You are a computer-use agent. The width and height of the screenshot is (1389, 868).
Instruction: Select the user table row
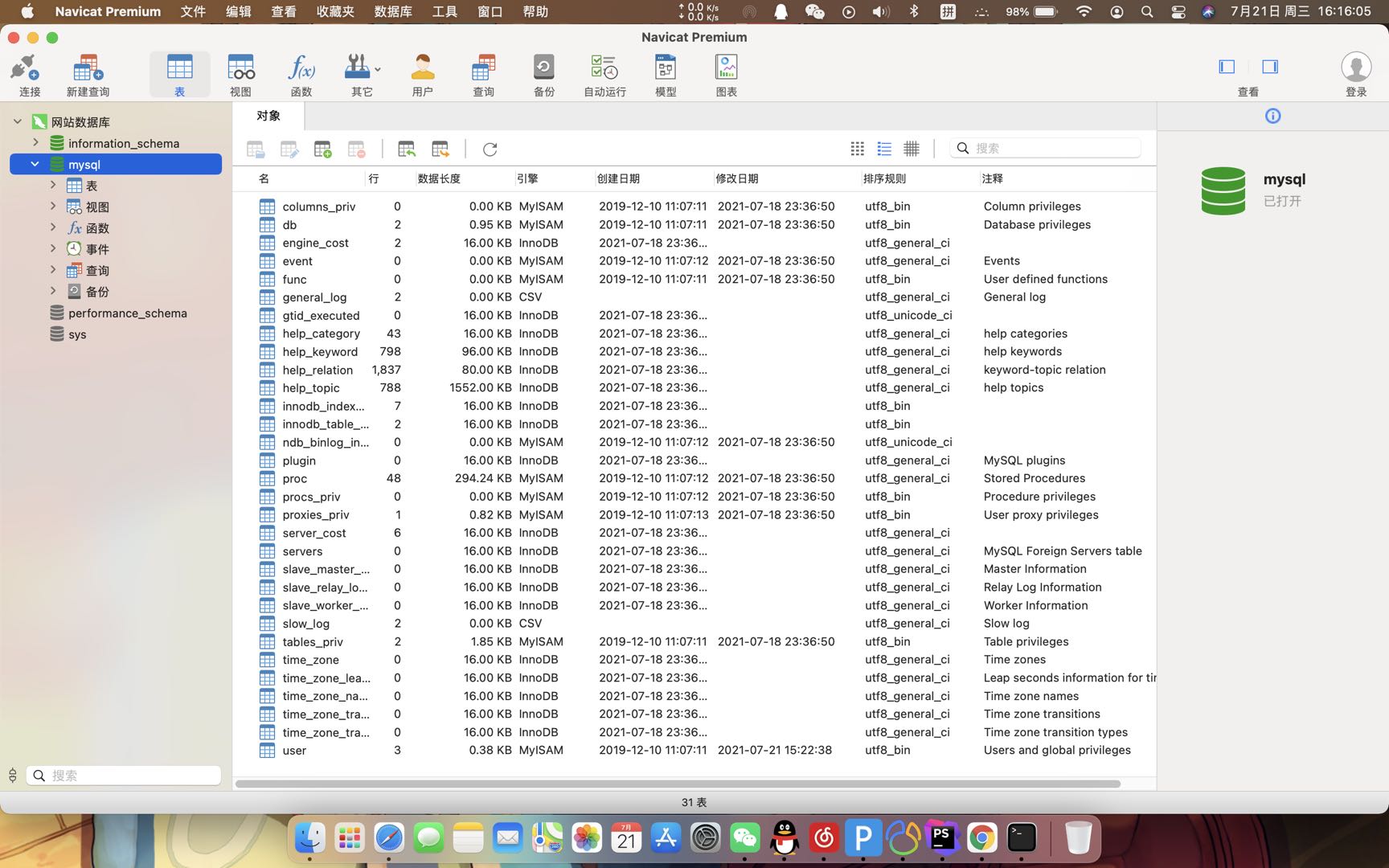(x=694, y=750)
